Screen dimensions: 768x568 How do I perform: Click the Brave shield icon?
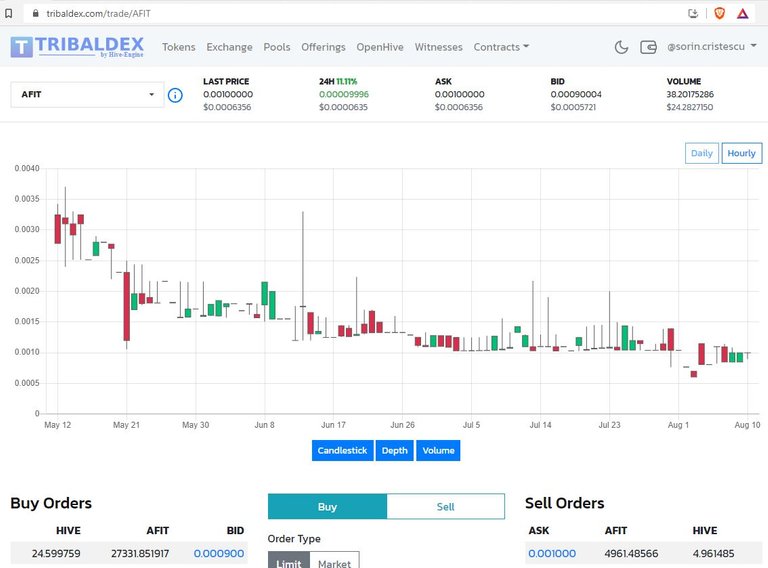[720, 14]
